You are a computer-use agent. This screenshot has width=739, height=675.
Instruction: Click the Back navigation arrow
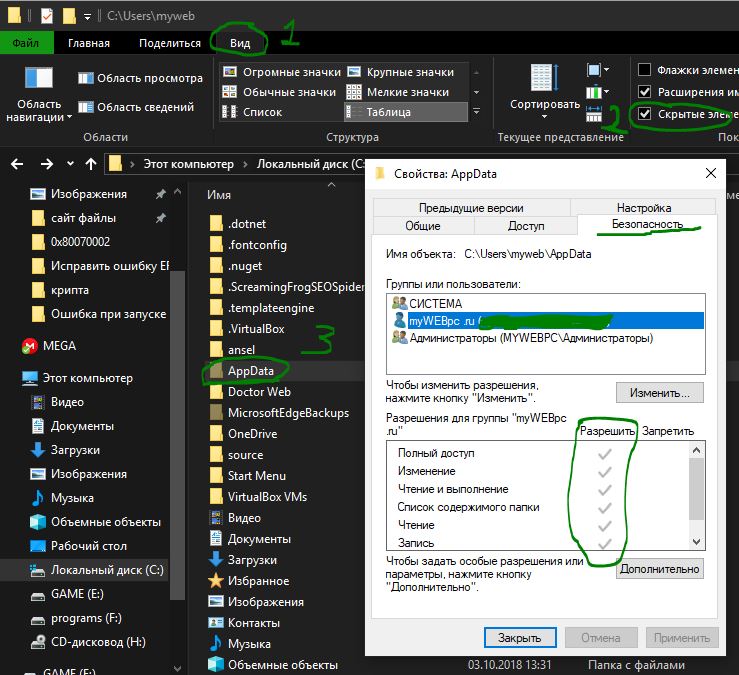coord(17,164)
